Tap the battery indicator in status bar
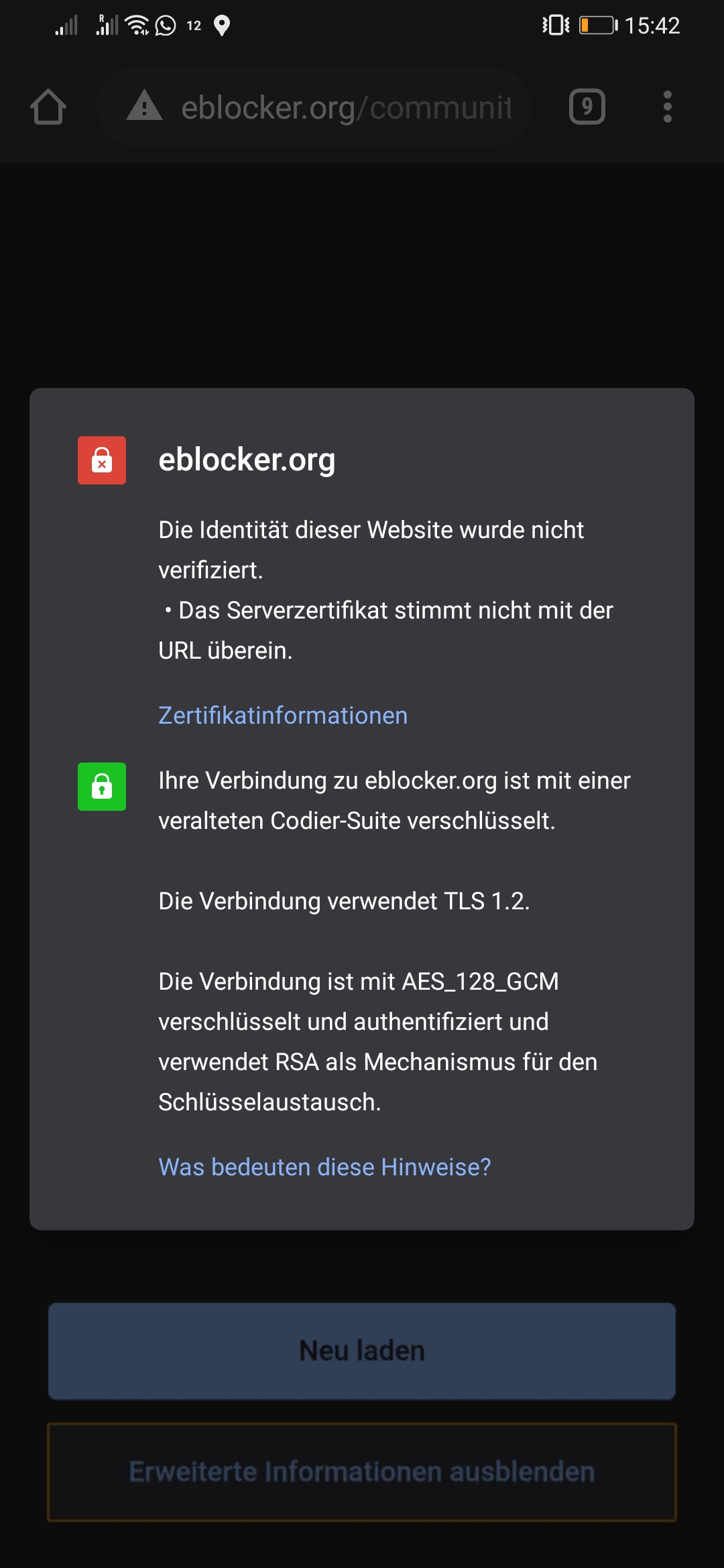Screen dimensions: 724x1568 point(599,25)
